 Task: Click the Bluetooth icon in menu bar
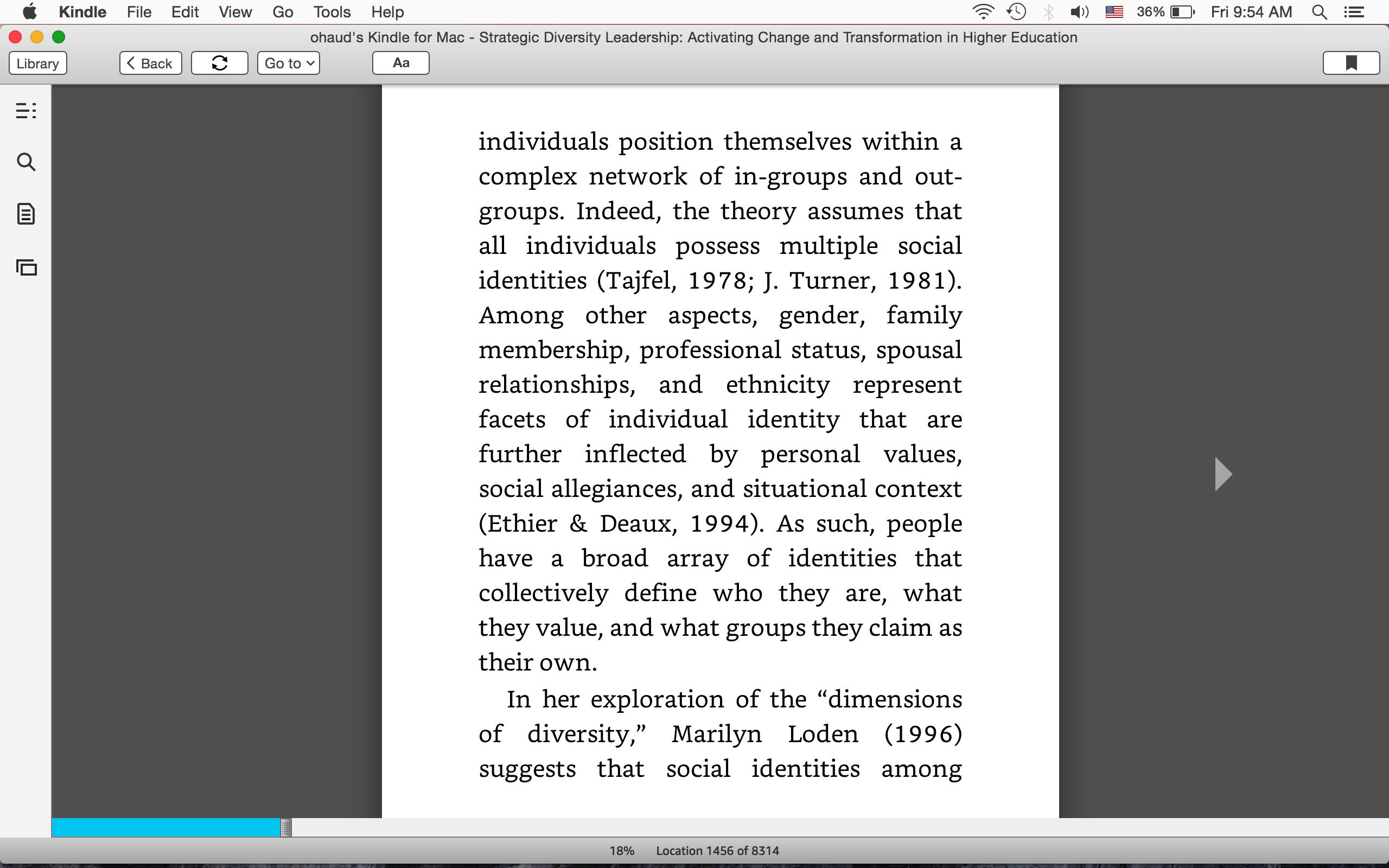1049,11
